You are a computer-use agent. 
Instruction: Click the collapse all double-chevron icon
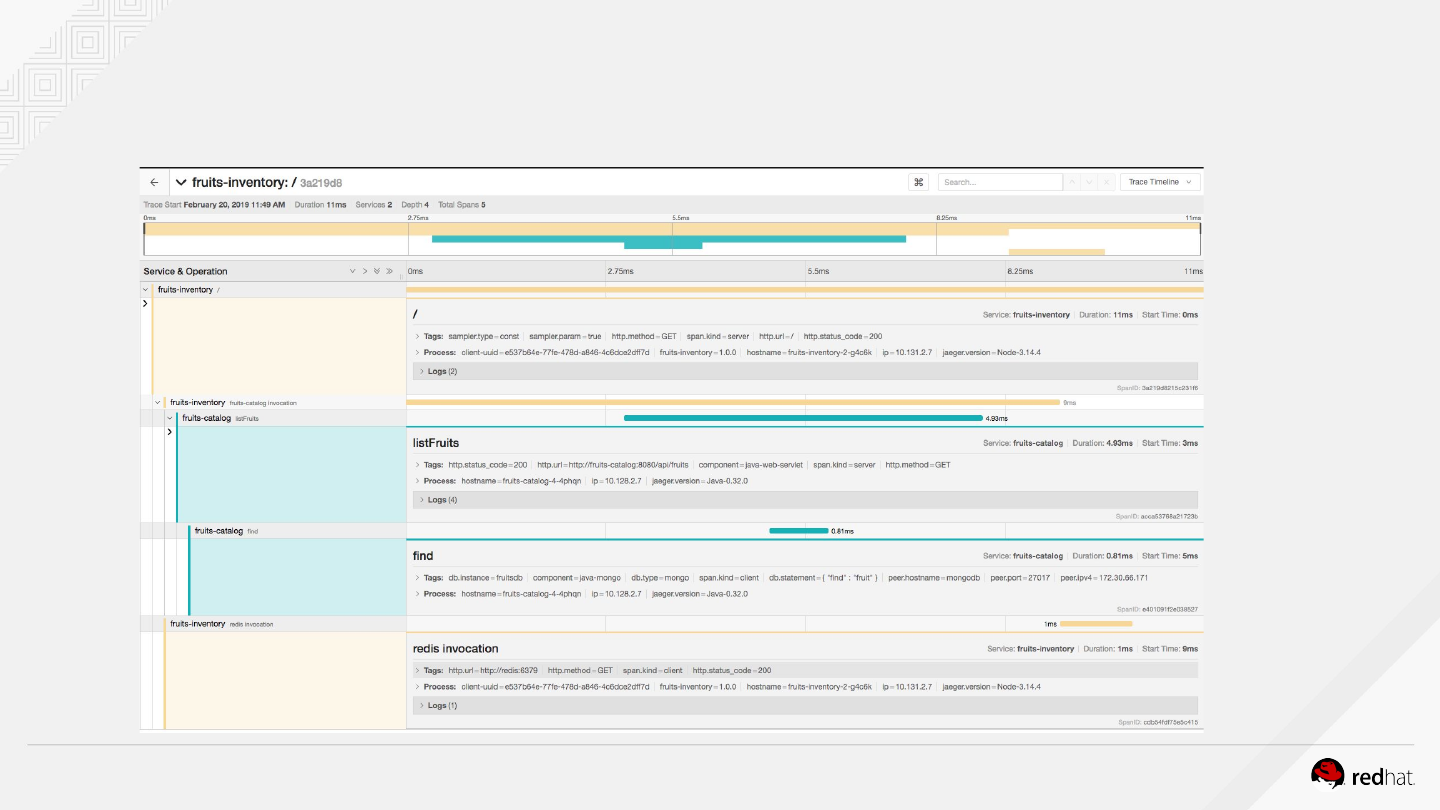(389, 271)
